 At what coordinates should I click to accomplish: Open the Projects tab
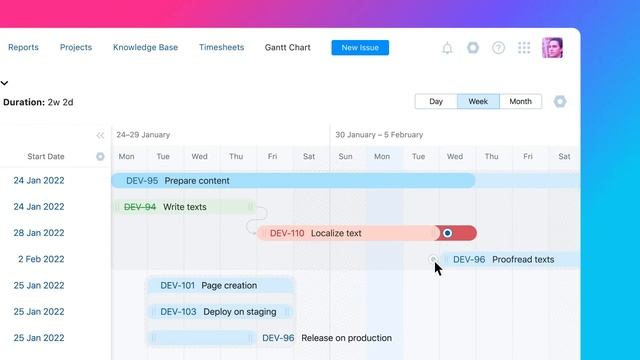pos(76,47)
